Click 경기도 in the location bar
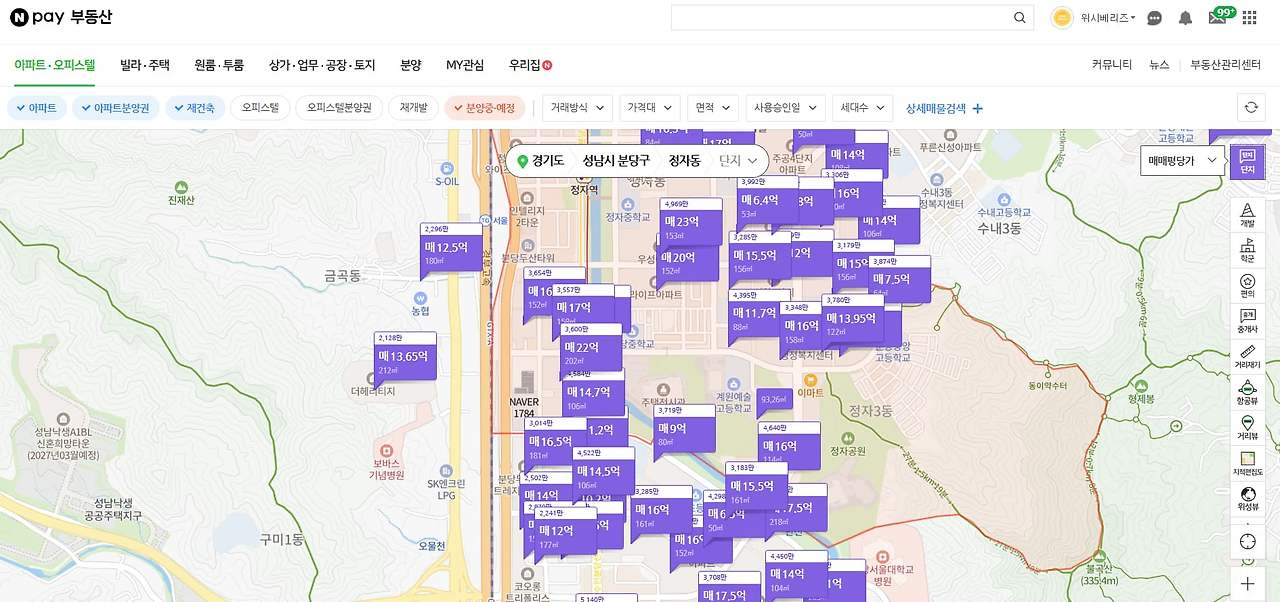The image size is (1280, 602). 548,160
